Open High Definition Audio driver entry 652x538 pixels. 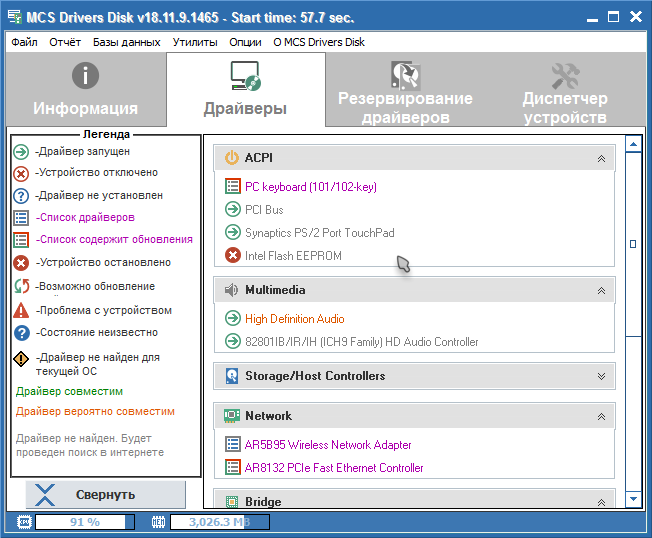pos(294,319)
